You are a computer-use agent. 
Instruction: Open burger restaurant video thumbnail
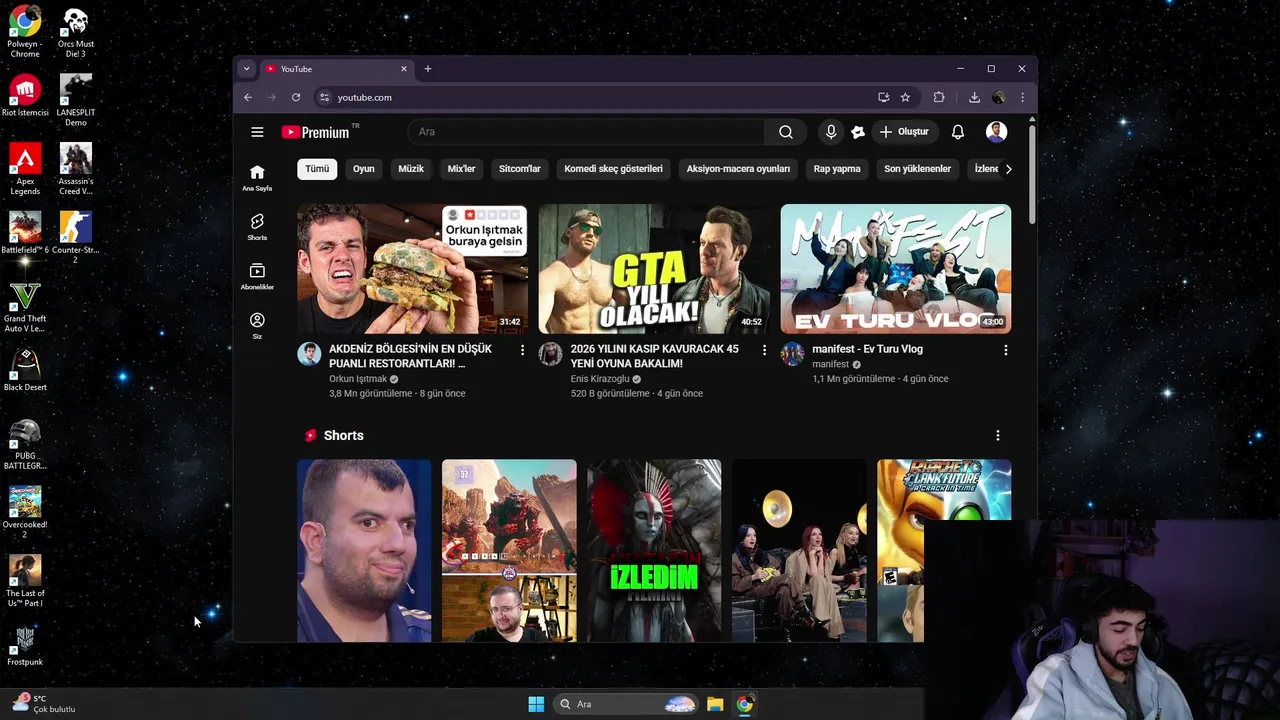pos(412,269)
